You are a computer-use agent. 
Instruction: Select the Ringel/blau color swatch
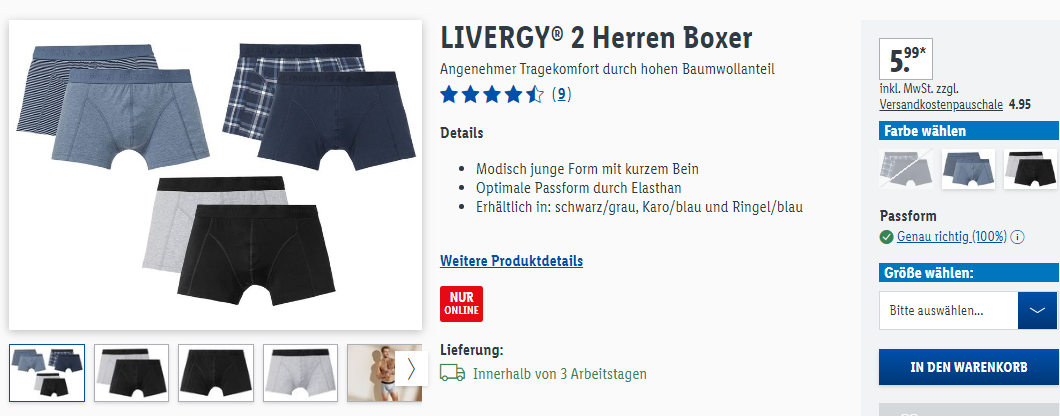[968, 169]
